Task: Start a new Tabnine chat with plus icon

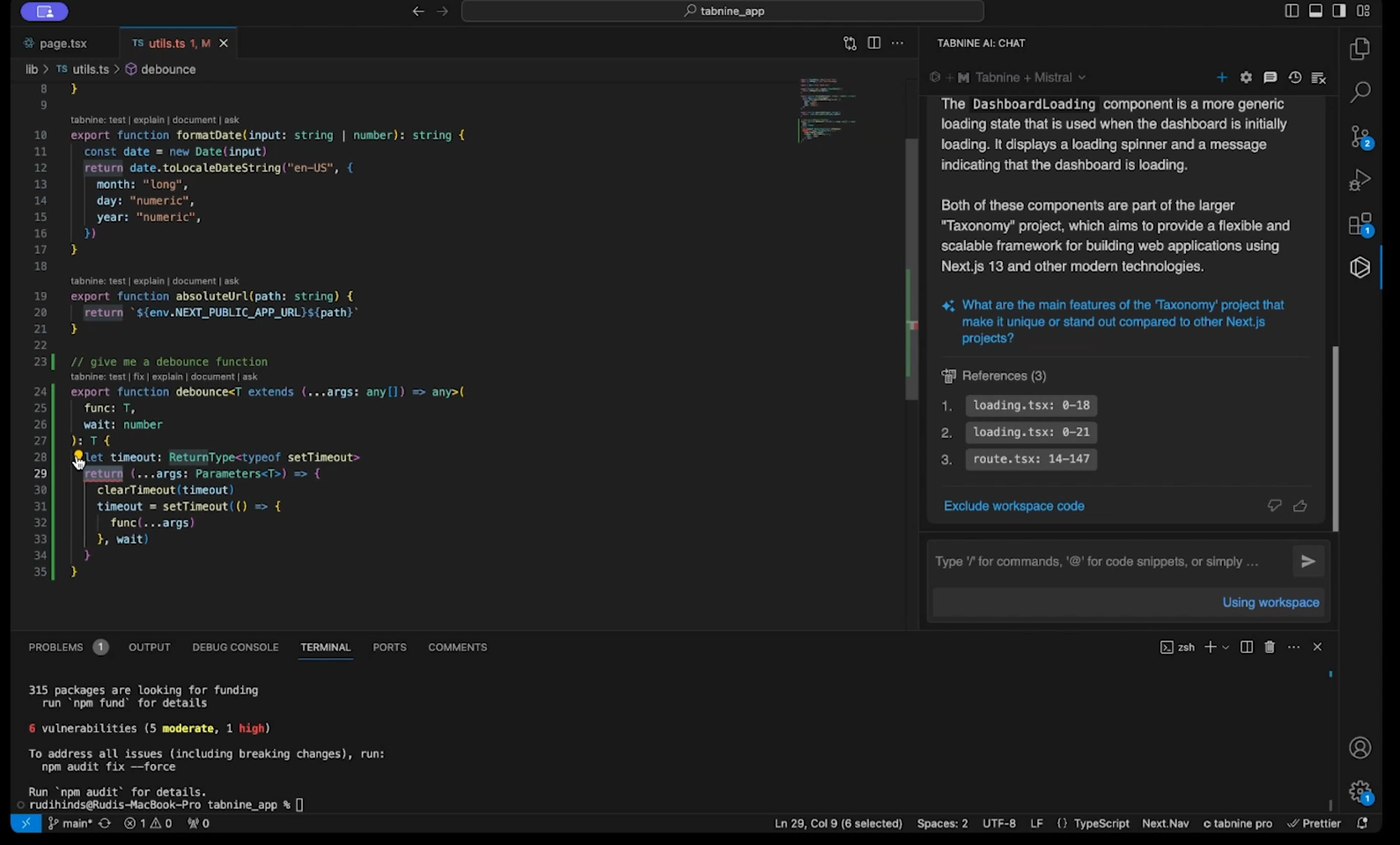Action: (x=1222, y=78)
